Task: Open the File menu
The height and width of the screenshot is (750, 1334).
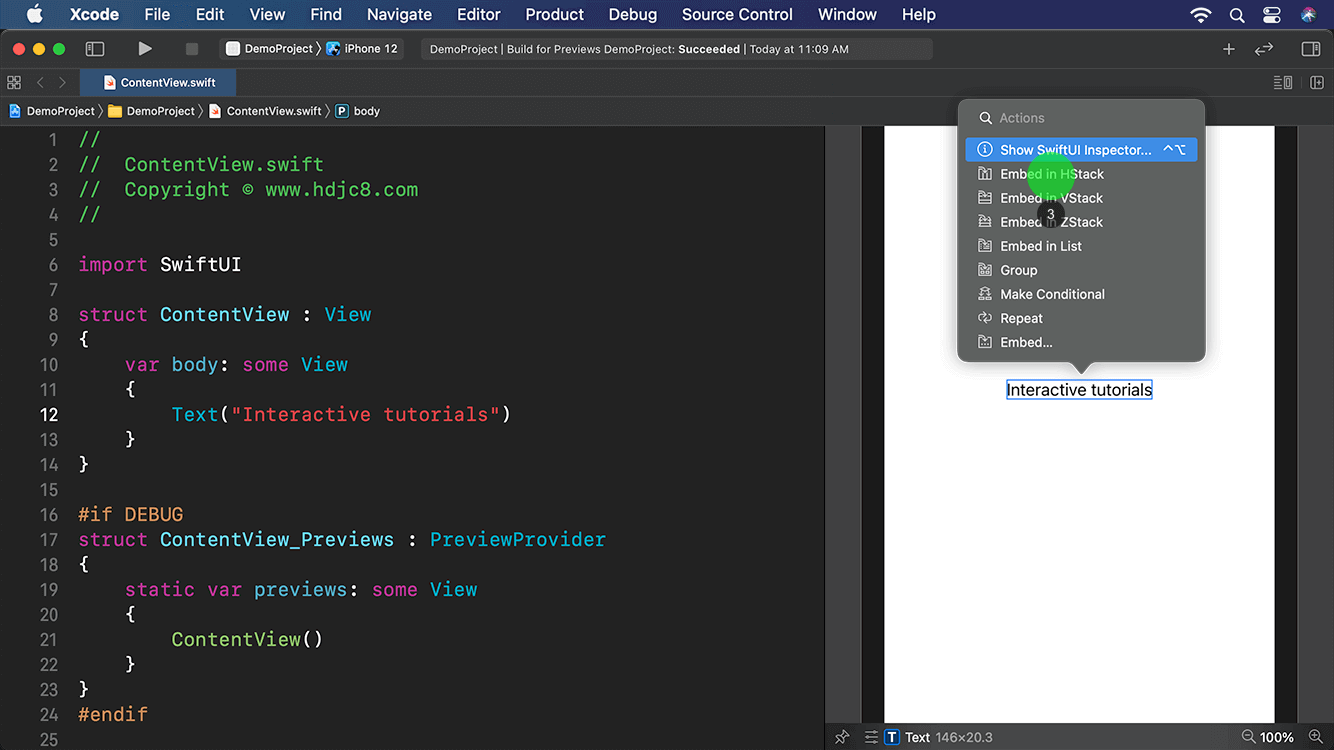Action: tap(157, 14)
